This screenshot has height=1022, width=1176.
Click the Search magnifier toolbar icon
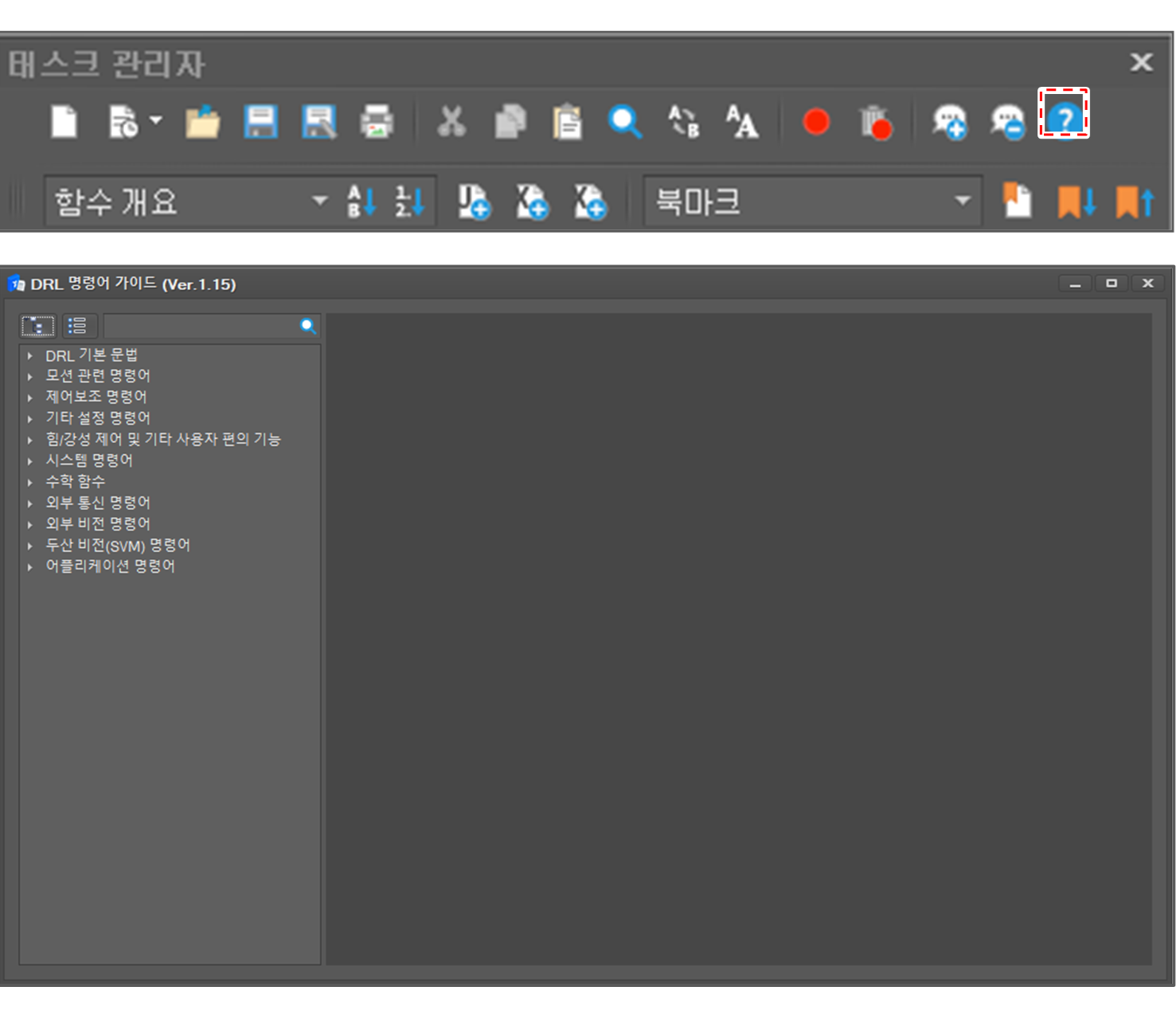pyautogui.click(x=625, y=122)
